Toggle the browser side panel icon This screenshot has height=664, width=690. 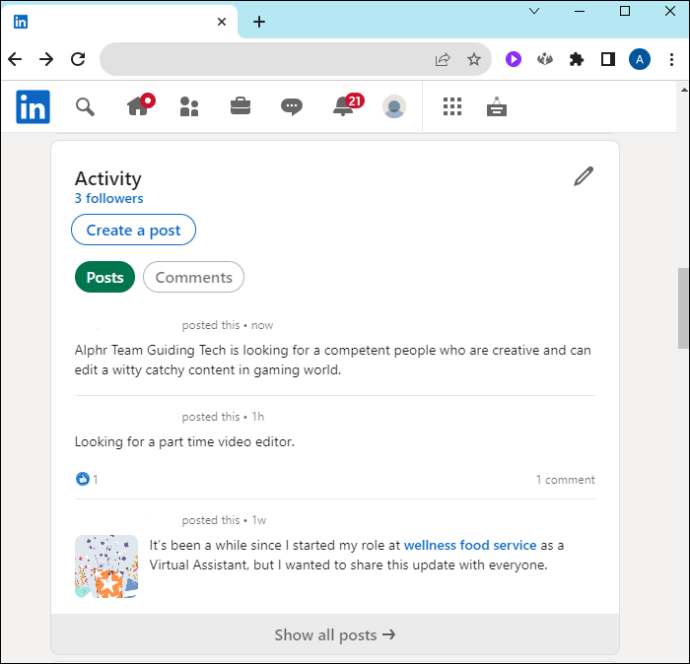tap(608, 59)
